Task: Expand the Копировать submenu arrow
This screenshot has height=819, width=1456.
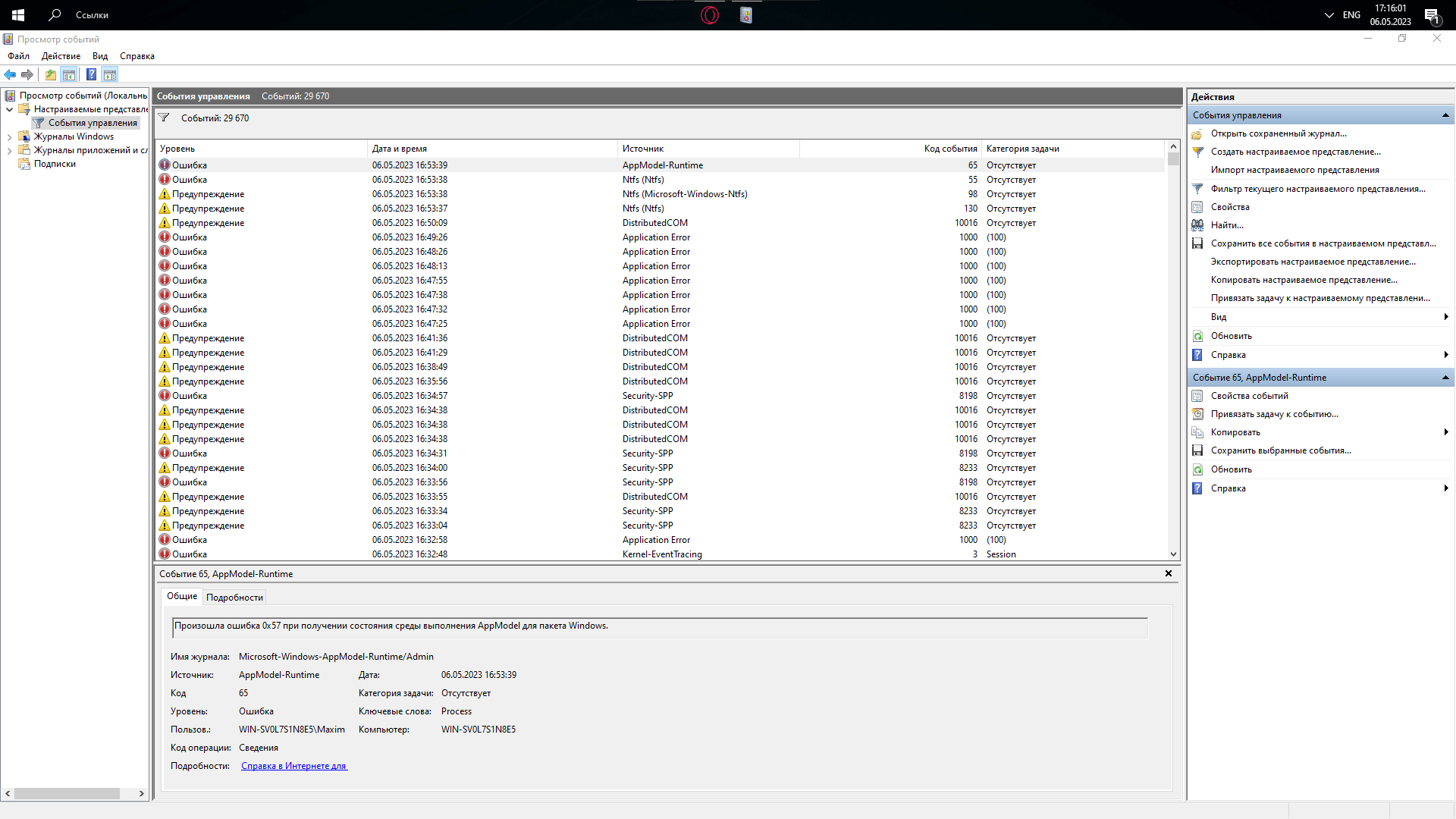Action: point(1446,432)
